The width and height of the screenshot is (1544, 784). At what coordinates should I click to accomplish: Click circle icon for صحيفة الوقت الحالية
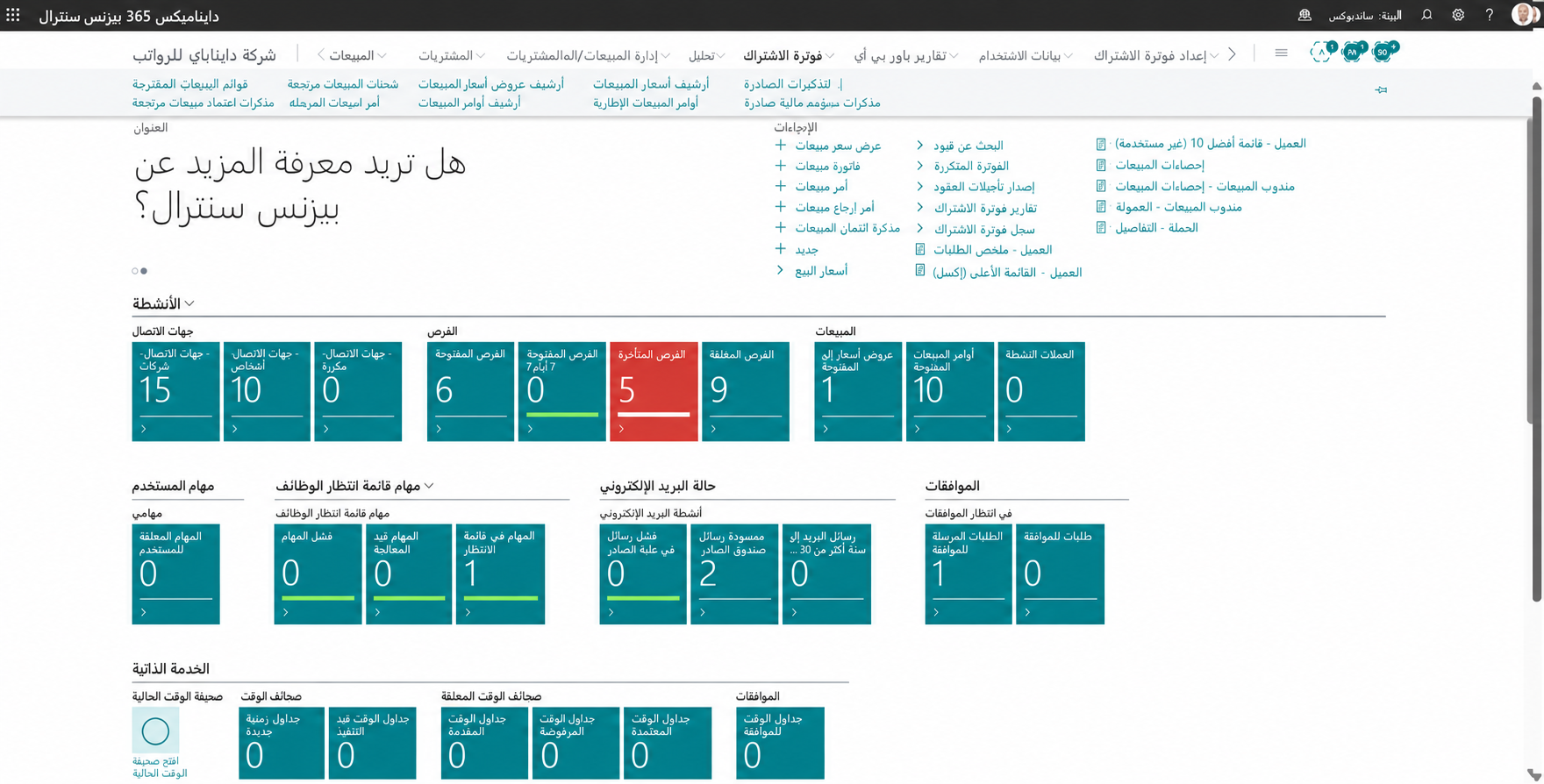coord(155,731)
